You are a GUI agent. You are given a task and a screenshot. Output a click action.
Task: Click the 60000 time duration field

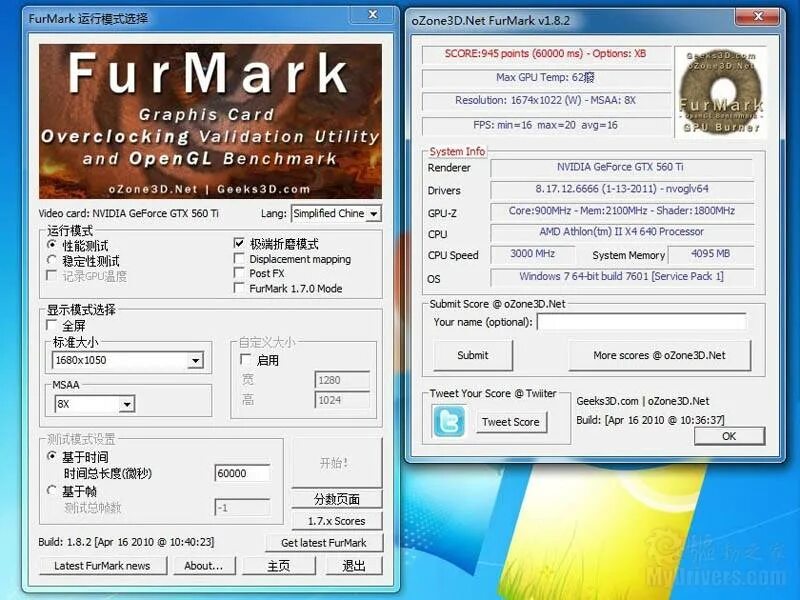pyautogui.click(x=242, y=473)
